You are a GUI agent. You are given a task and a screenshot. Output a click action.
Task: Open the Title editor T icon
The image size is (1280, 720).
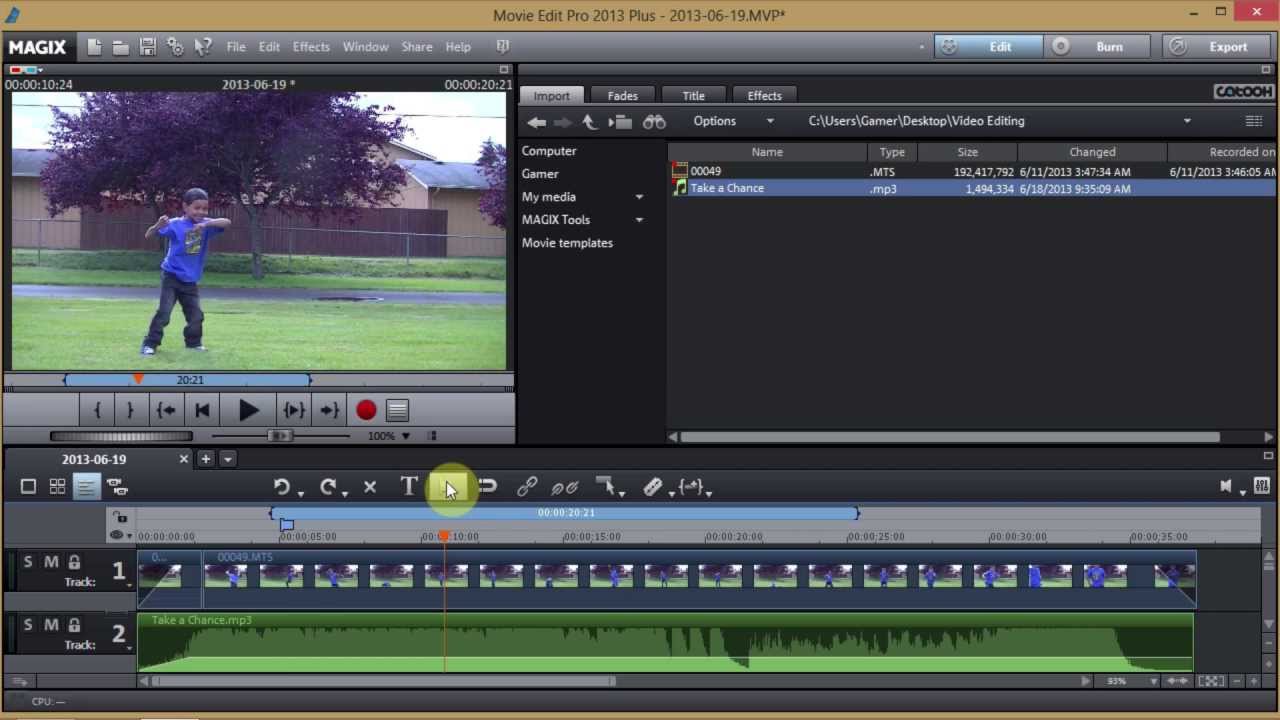409,487
